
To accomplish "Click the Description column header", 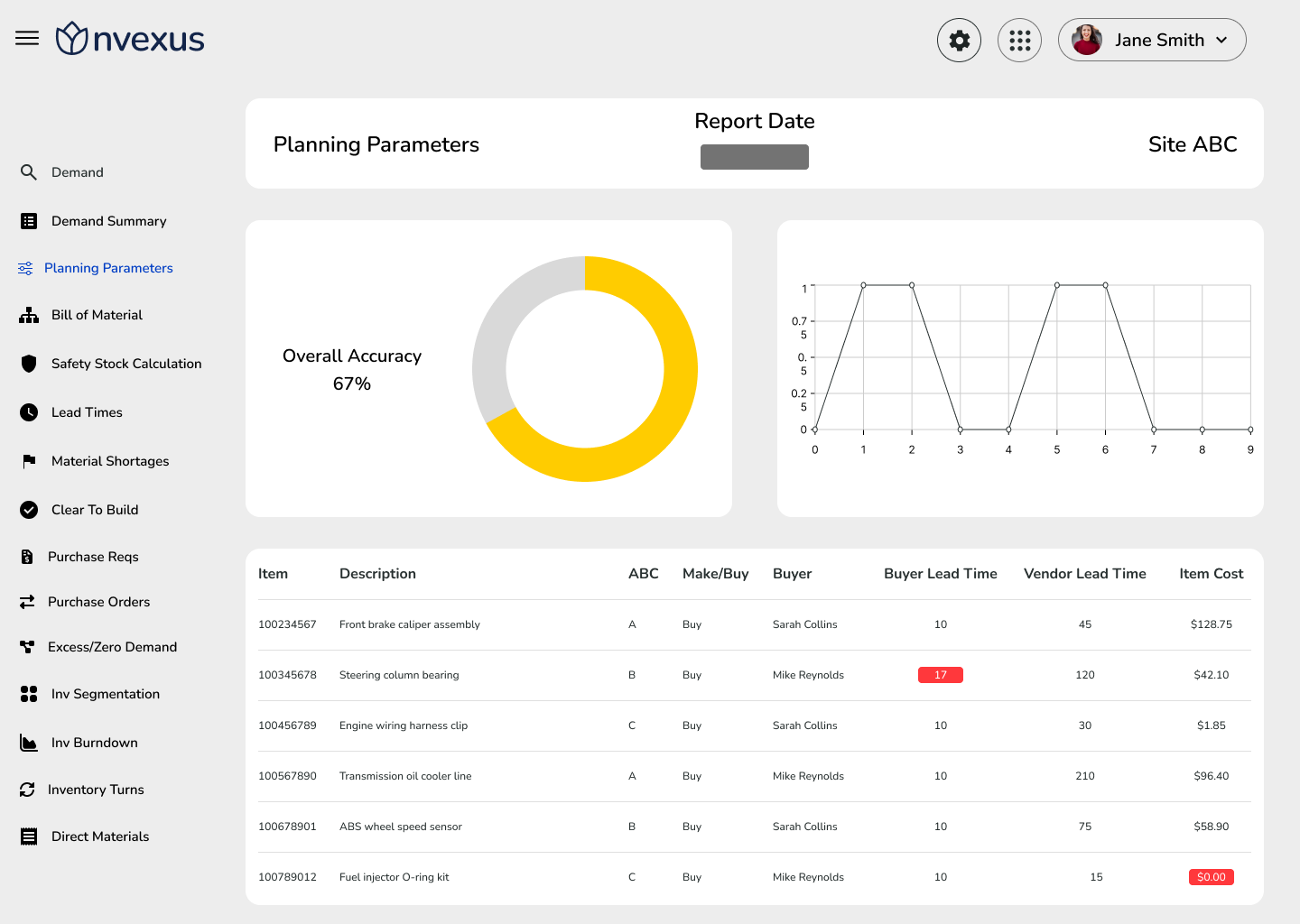I will coord(377,574).
